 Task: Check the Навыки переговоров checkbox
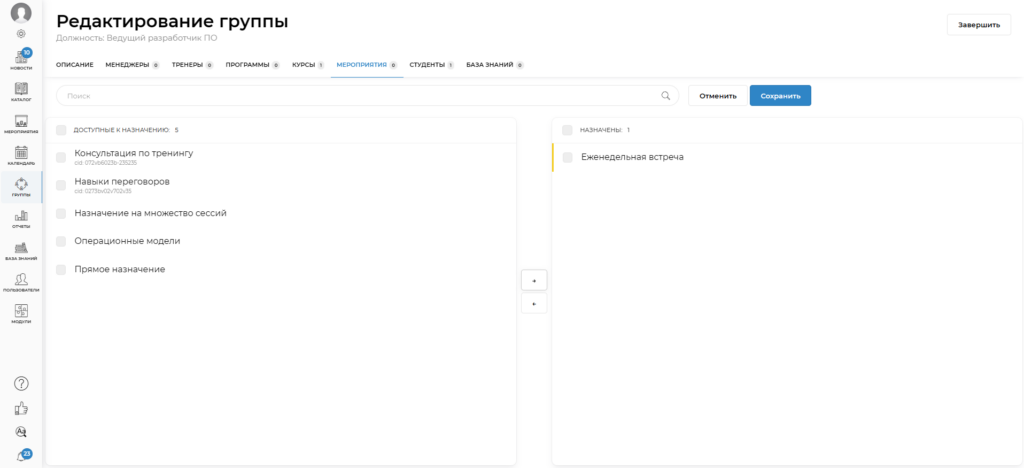tap(61, 185)
